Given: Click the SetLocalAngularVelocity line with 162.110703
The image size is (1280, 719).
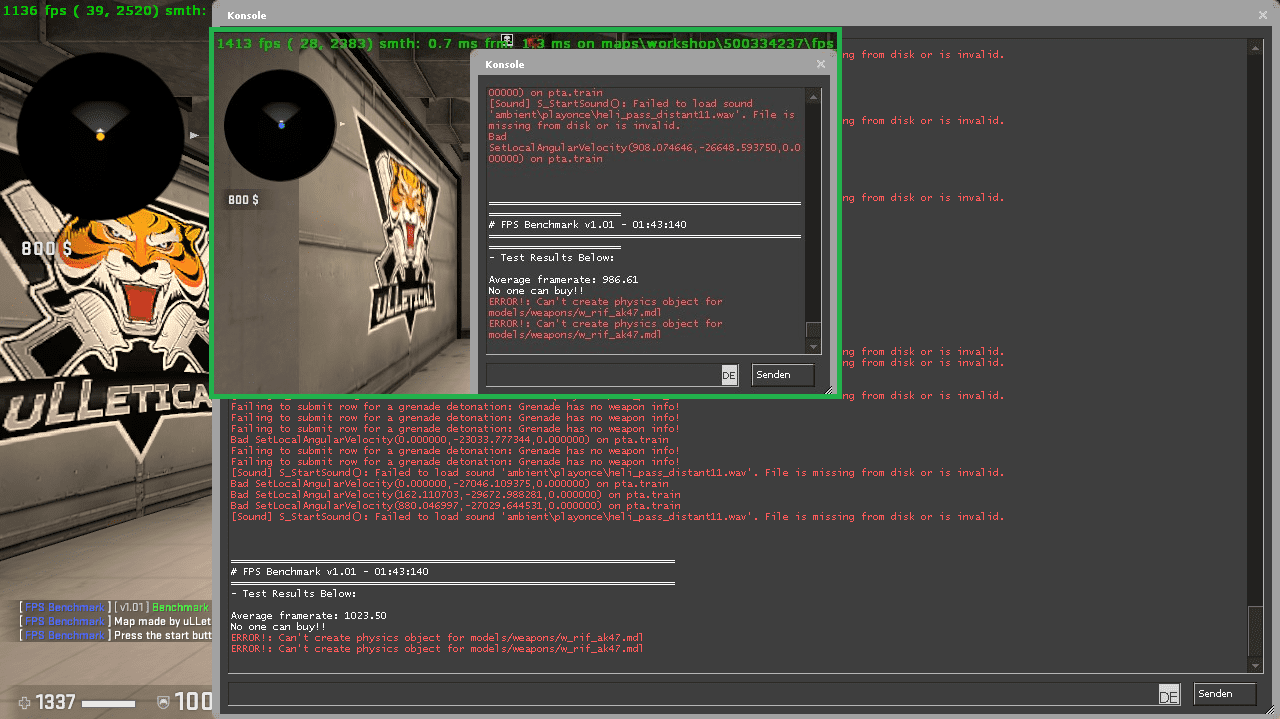Looking at the screenshot, I should click(455, 495).
